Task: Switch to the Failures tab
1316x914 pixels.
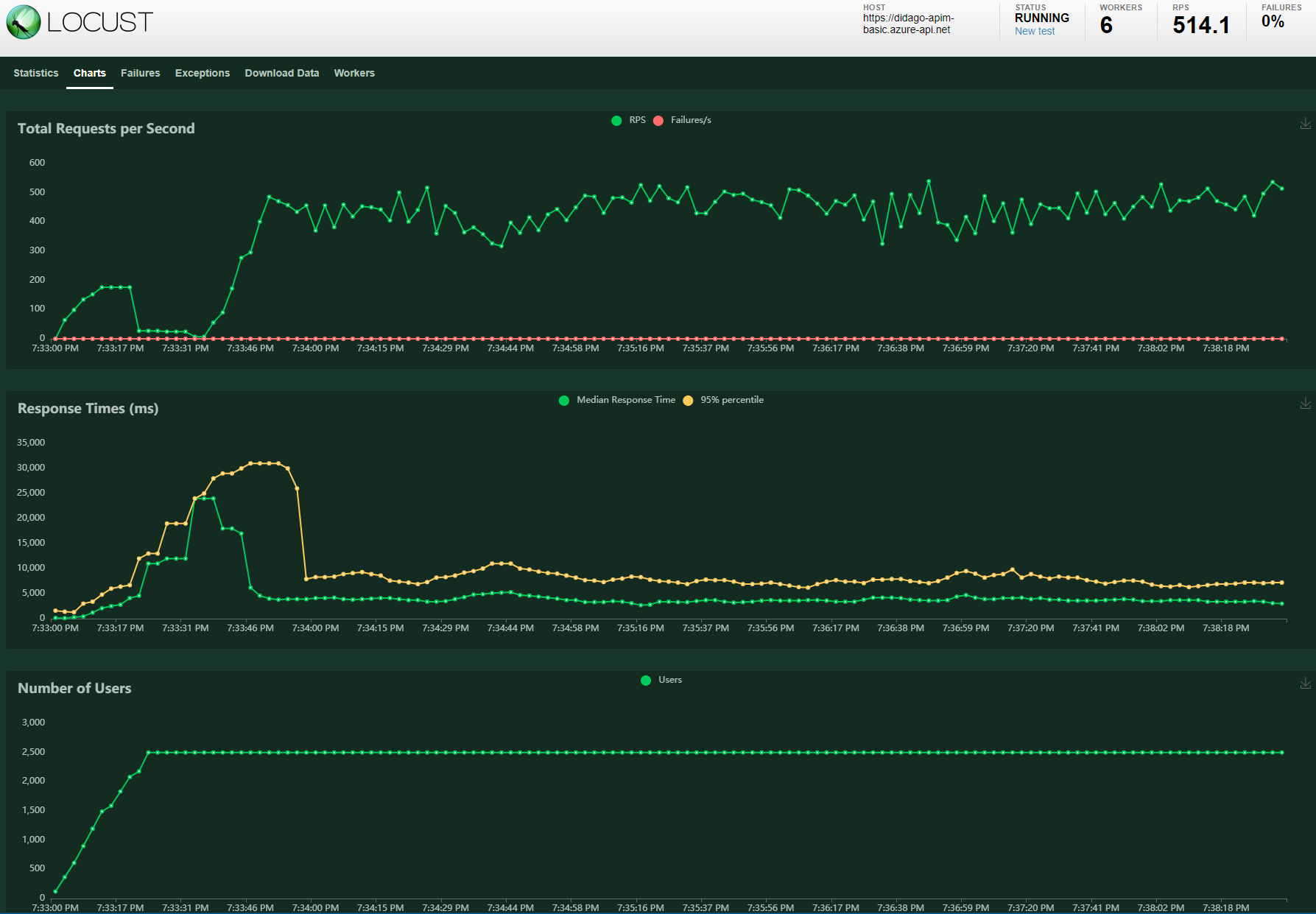Action: pyautogui.click(x=140, y=73)
